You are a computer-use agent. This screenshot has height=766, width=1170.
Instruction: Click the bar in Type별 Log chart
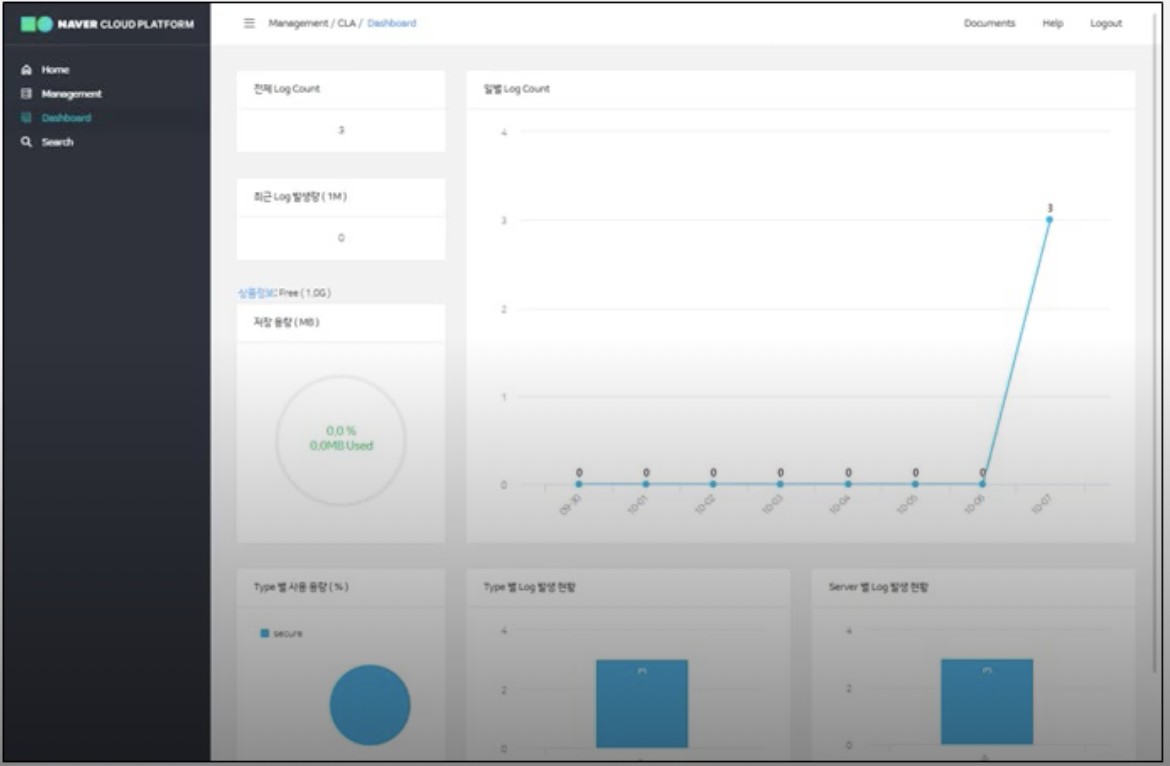click(x=642, y=703)
